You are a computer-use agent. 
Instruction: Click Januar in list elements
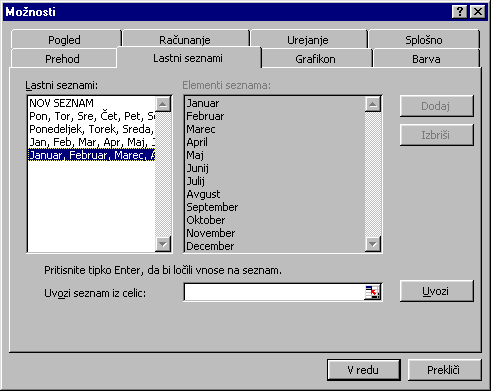tap(203, 103)
